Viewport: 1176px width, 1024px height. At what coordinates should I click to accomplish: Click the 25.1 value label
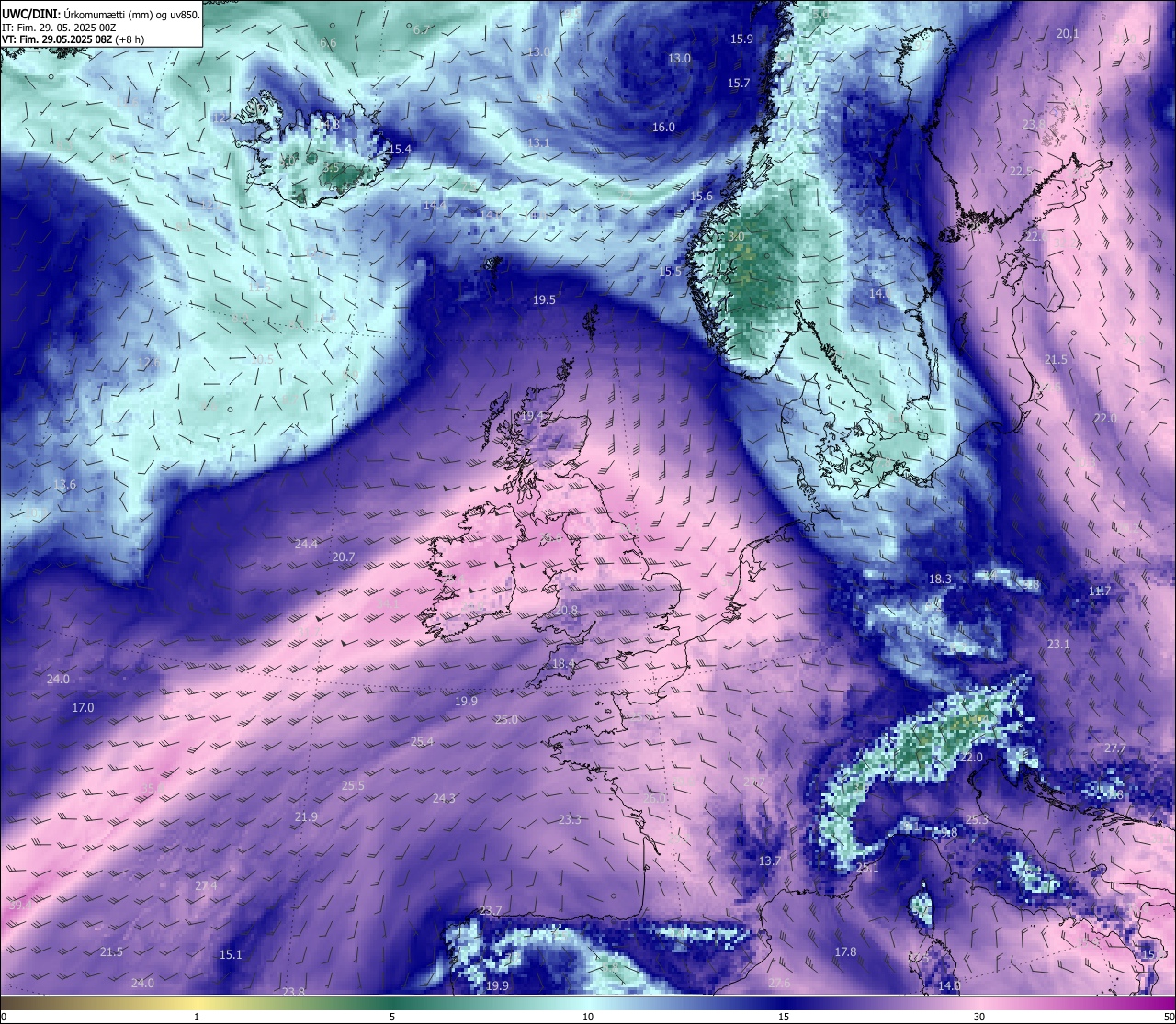point(867,867)
